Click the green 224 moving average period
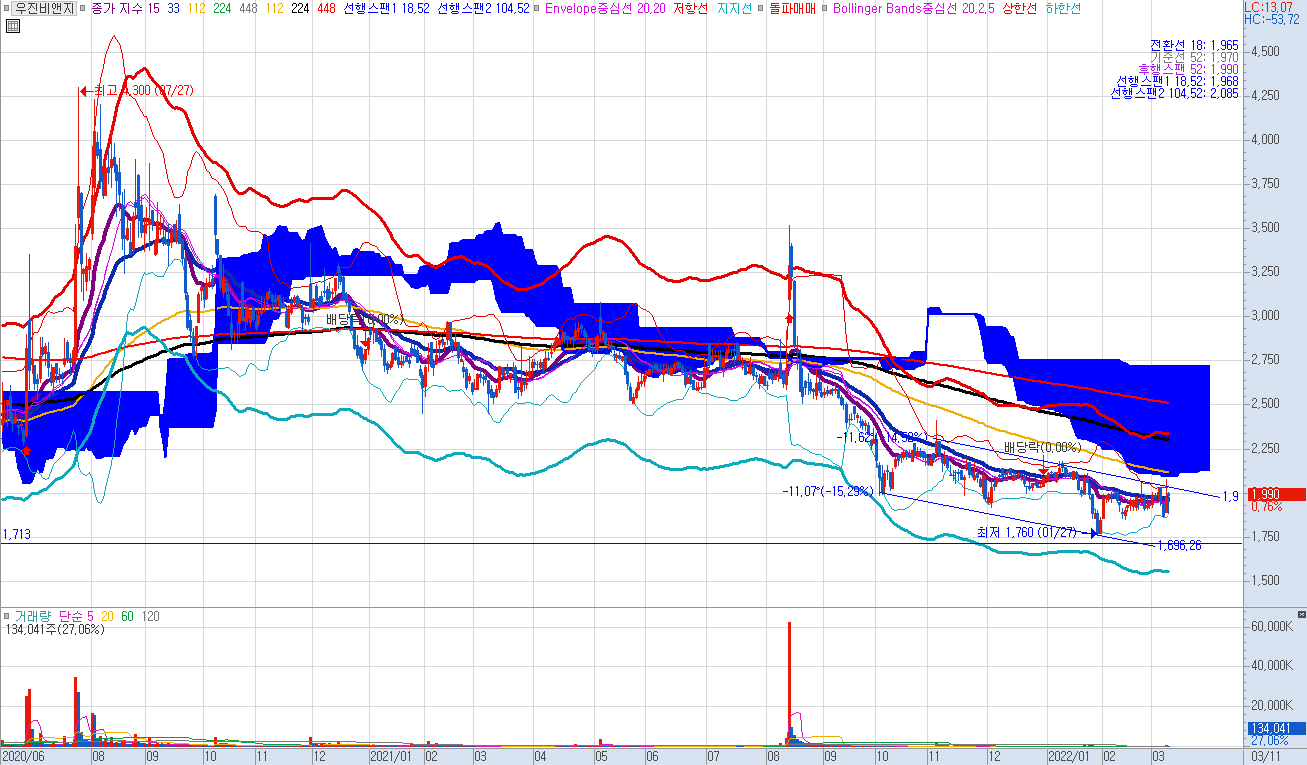This screenshot has width=1307, height=765. click(x=222, y=8)
